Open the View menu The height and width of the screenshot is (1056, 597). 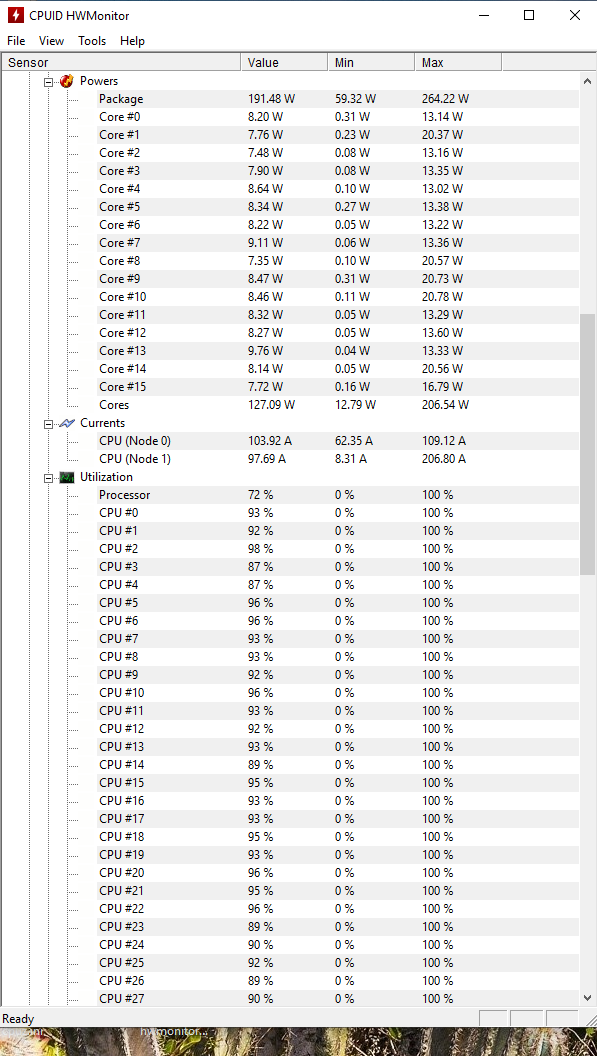coord(51,41)
